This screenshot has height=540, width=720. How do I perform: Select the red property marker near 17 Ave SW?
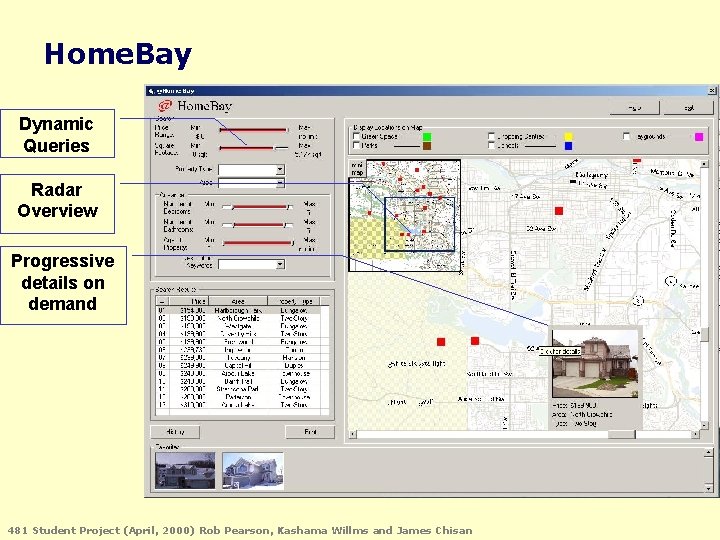pos(558,211)
